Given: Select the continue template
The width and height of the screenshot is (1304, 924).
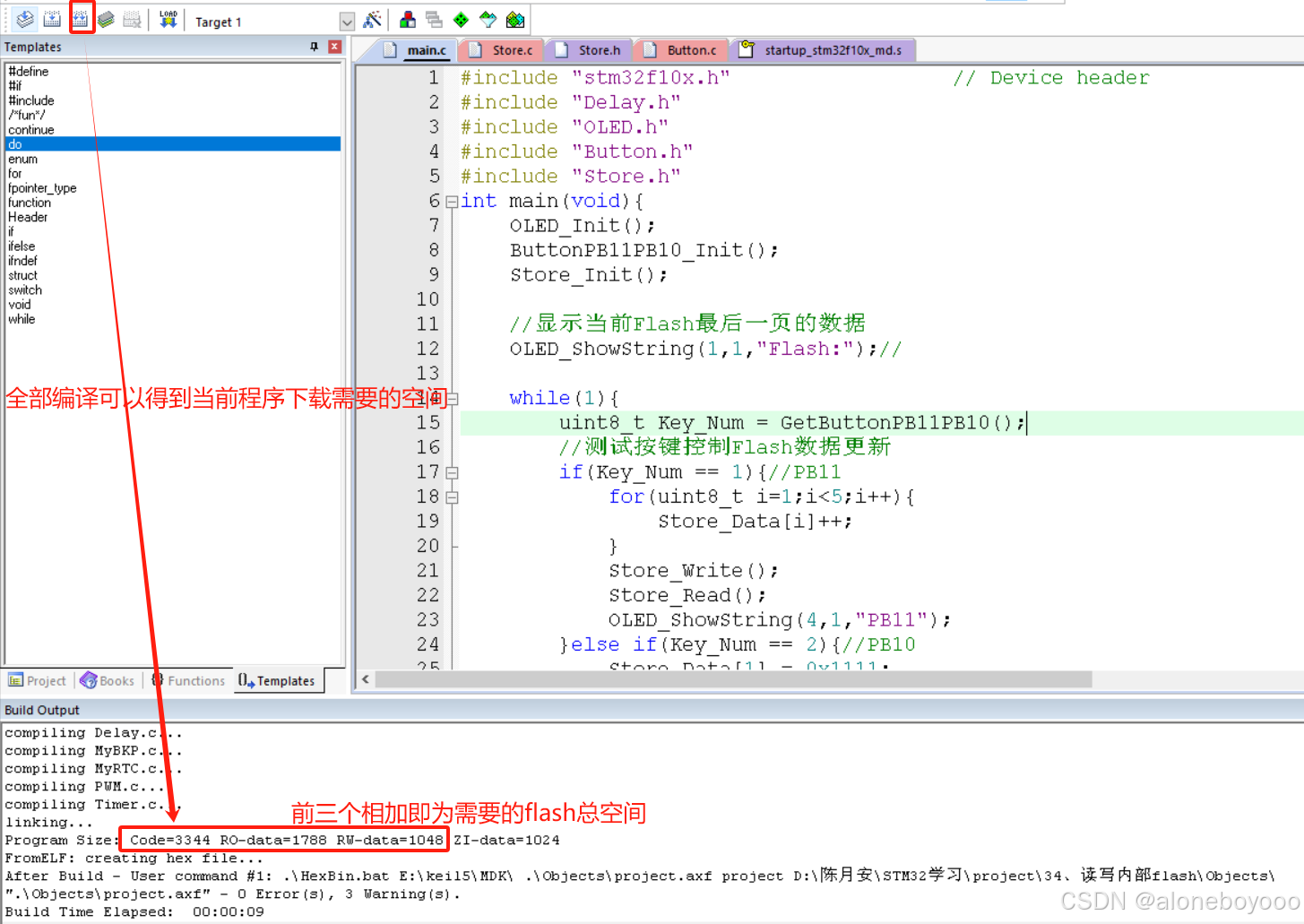Looking at the screenshot, I should click(31, 130).
